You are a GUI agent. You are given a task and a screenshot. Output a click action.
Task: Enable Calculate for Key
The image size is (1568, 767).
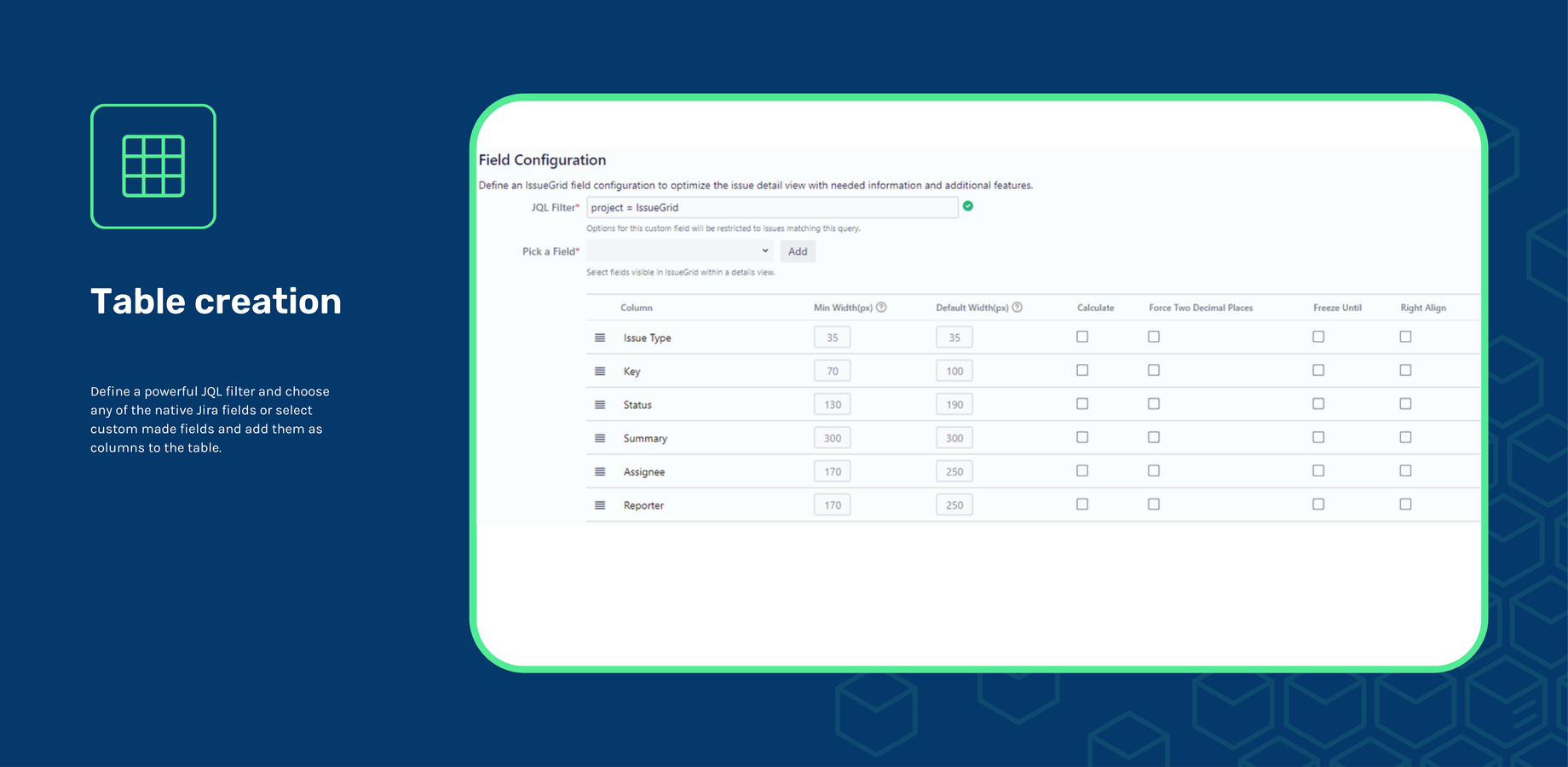tap(1082, 370)
